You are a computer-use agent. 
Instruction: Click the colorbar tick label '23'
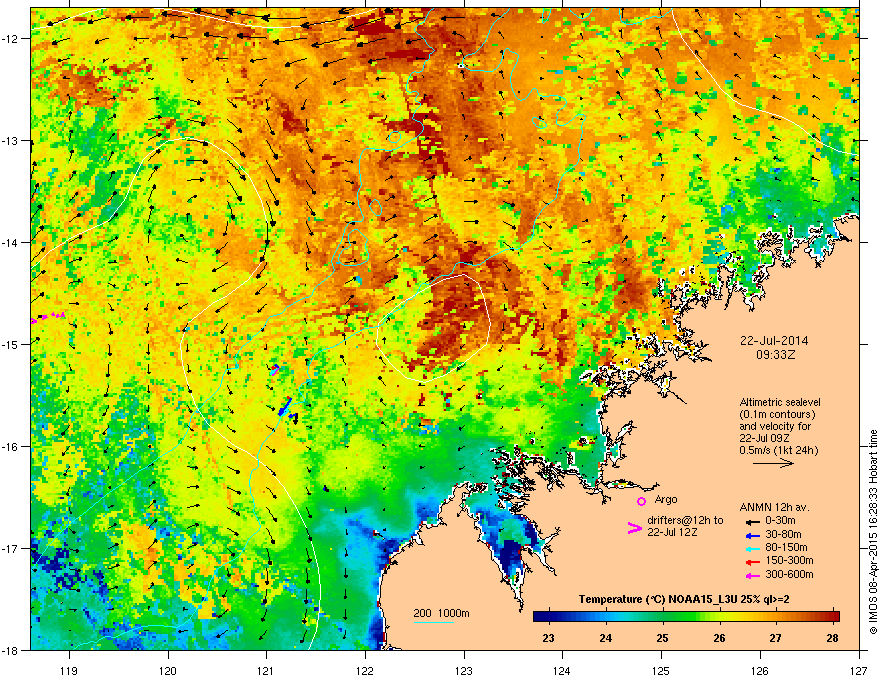tap(548, 638)
